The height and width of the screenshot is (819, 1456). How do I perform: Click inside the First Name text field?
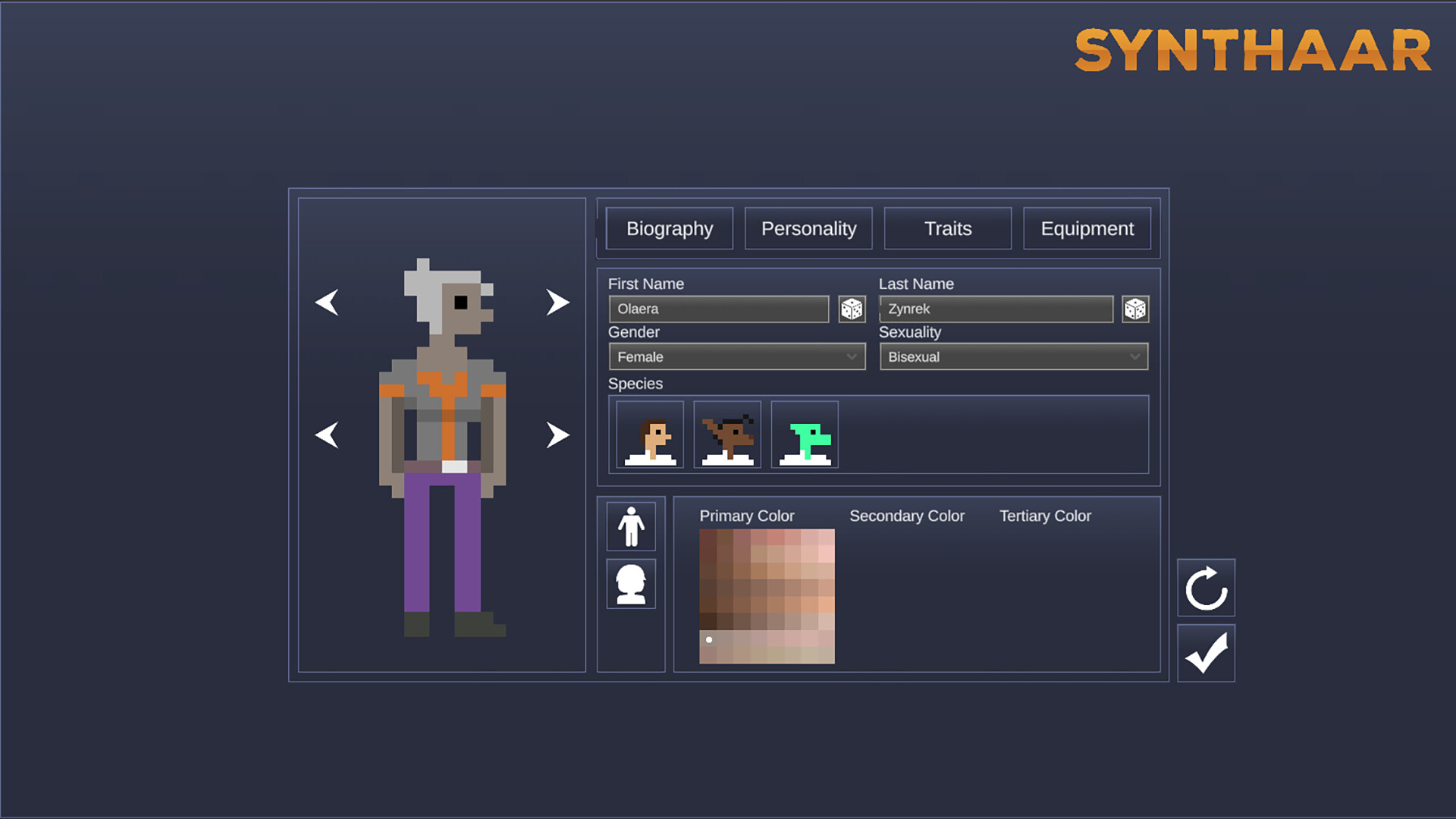pos(717,309)
